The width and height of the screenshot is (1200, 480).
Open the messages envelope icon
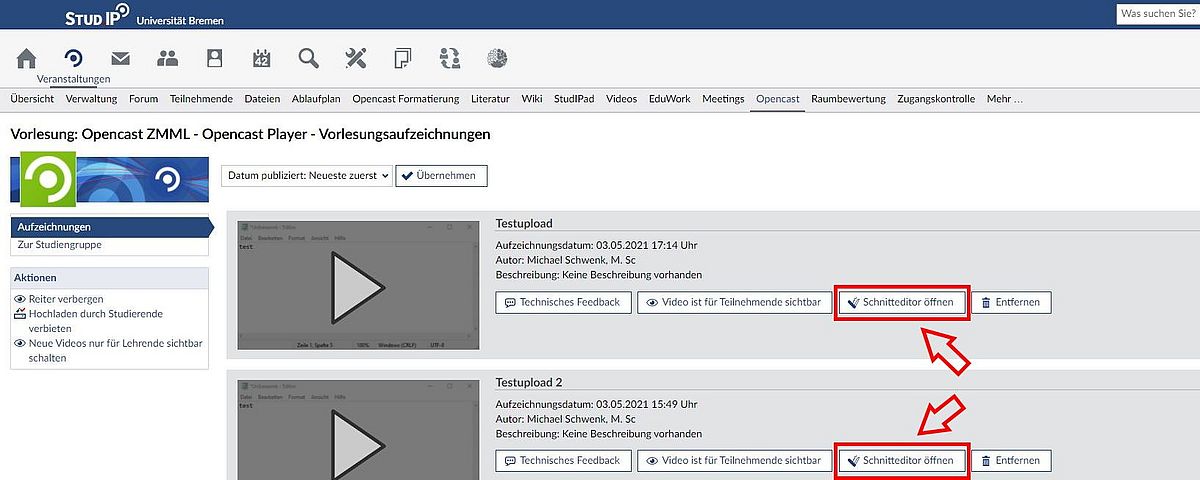[121, 58]
